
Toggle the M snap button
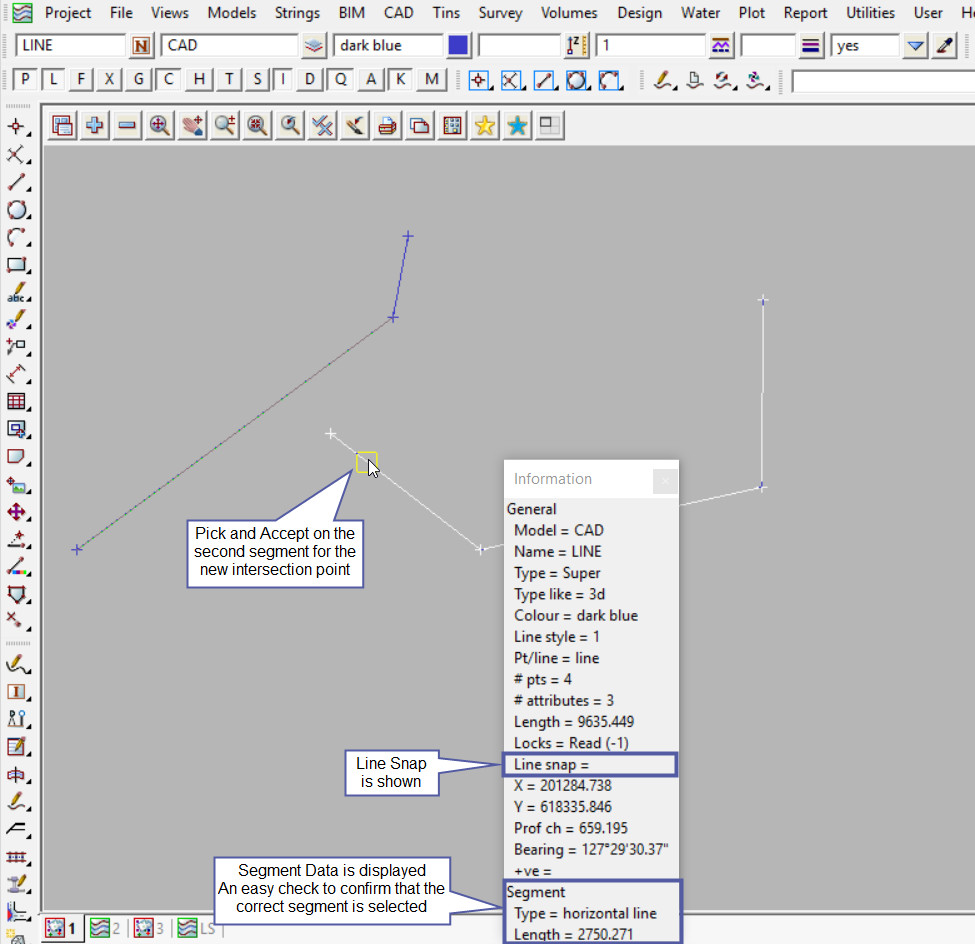(x=431, y=80)
